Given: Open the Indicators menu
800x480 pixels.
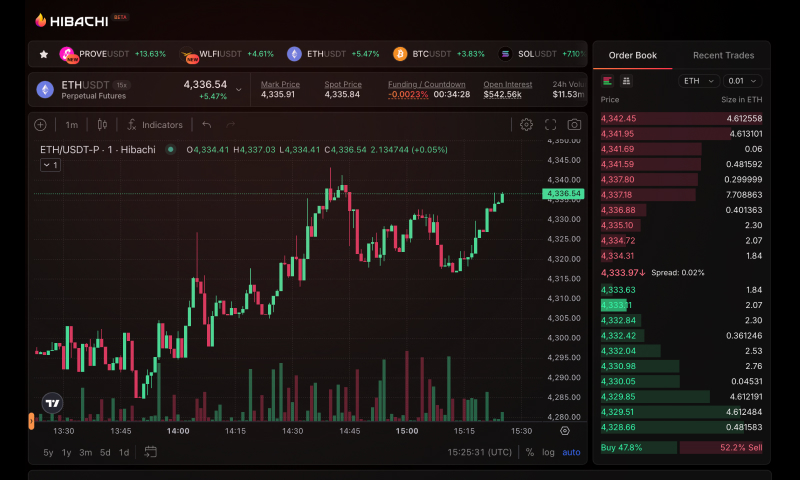Looking at the screenshot, I should pos(154,125).
